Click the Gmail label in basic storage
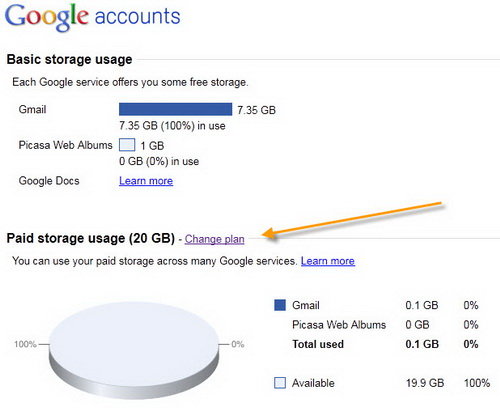This screenshot has width=500, height=412. [x=32, y=109]
